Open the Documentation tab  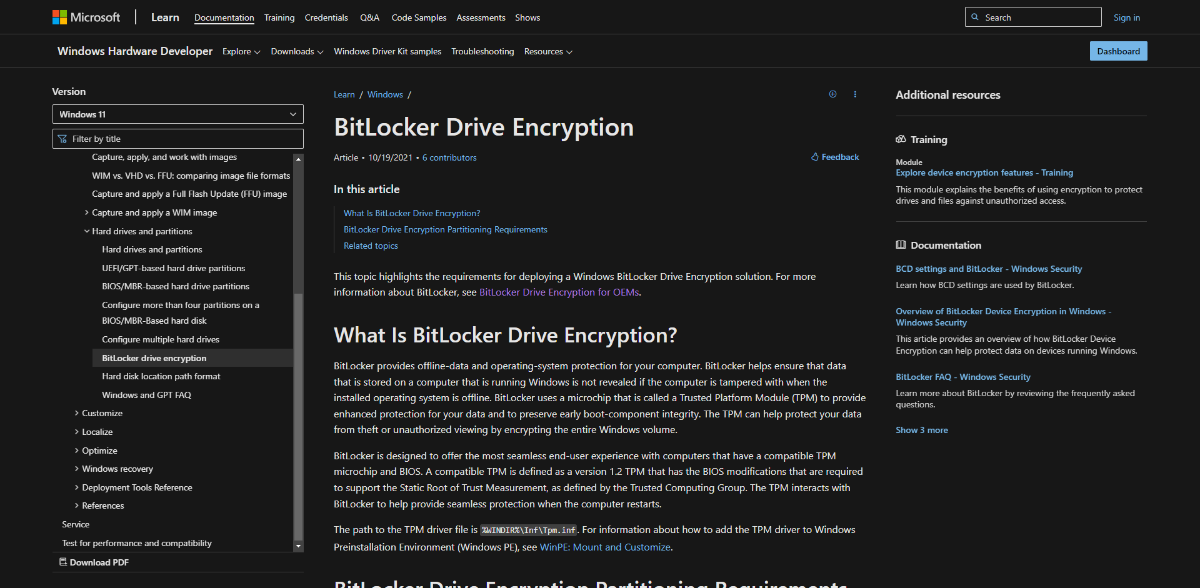[224, 18]
